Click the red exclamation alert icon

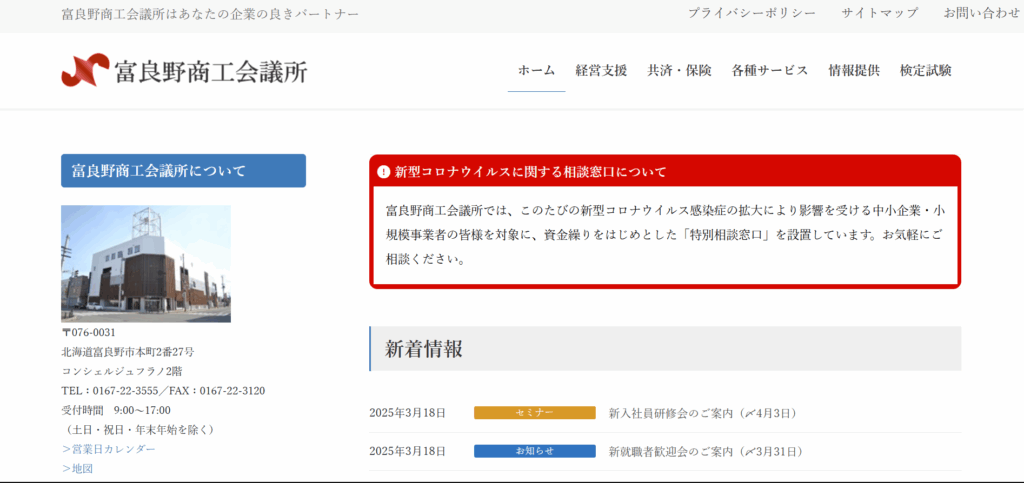pos(383,172)
